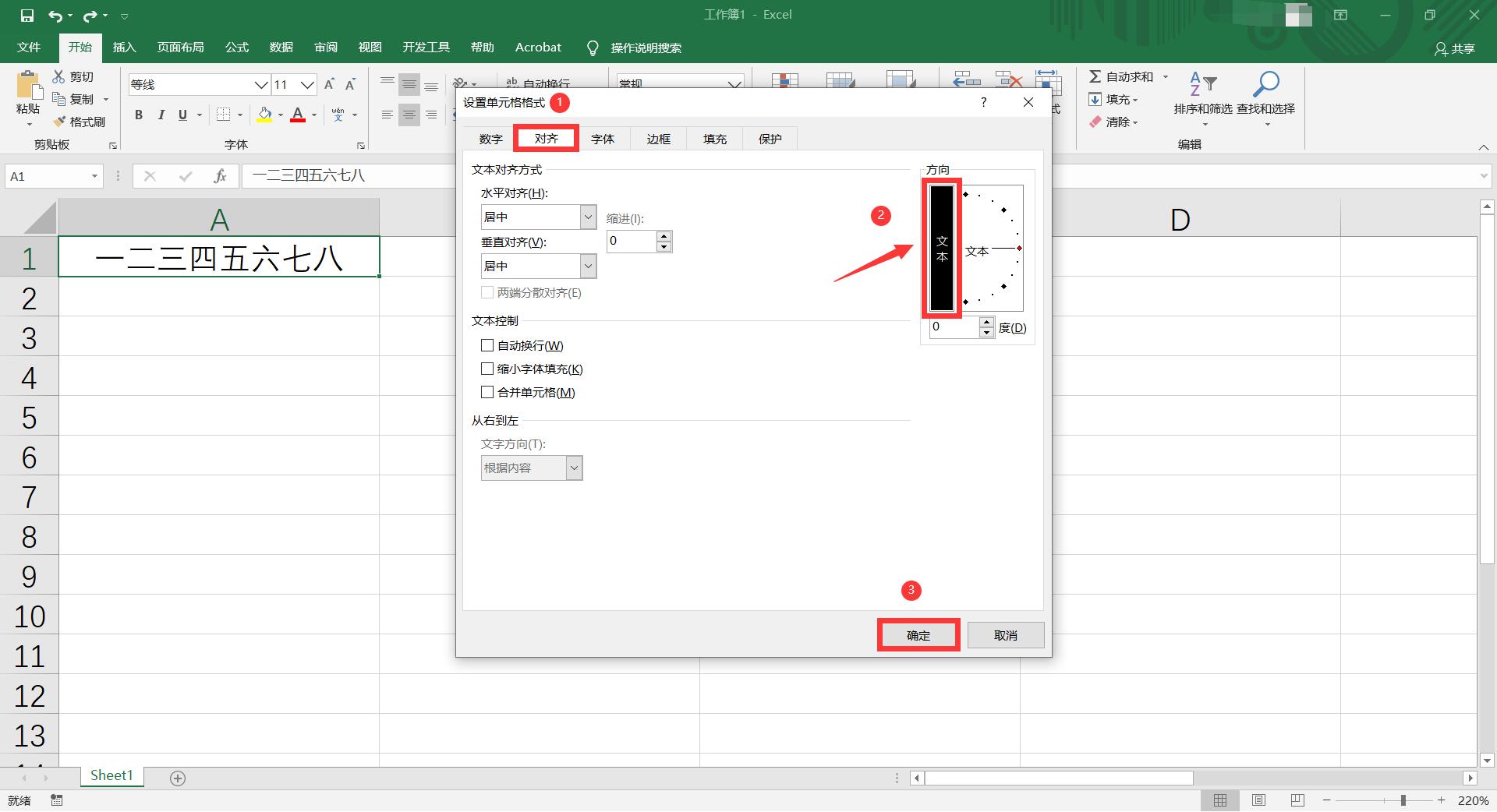The height and width of the screenshot is (812, 1497).
Task: Open the font size 11 dropdown
Action: tap(308, 84)
